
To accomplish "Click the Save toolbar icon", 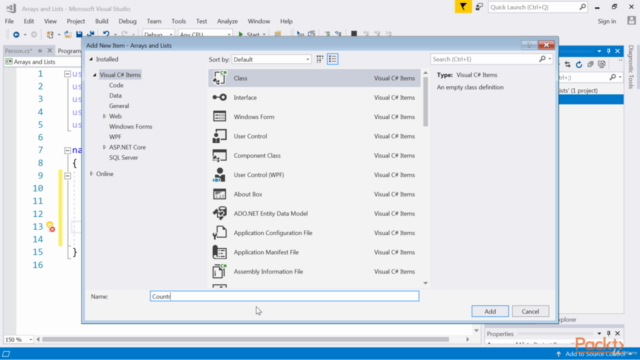I will coord(79,35).
